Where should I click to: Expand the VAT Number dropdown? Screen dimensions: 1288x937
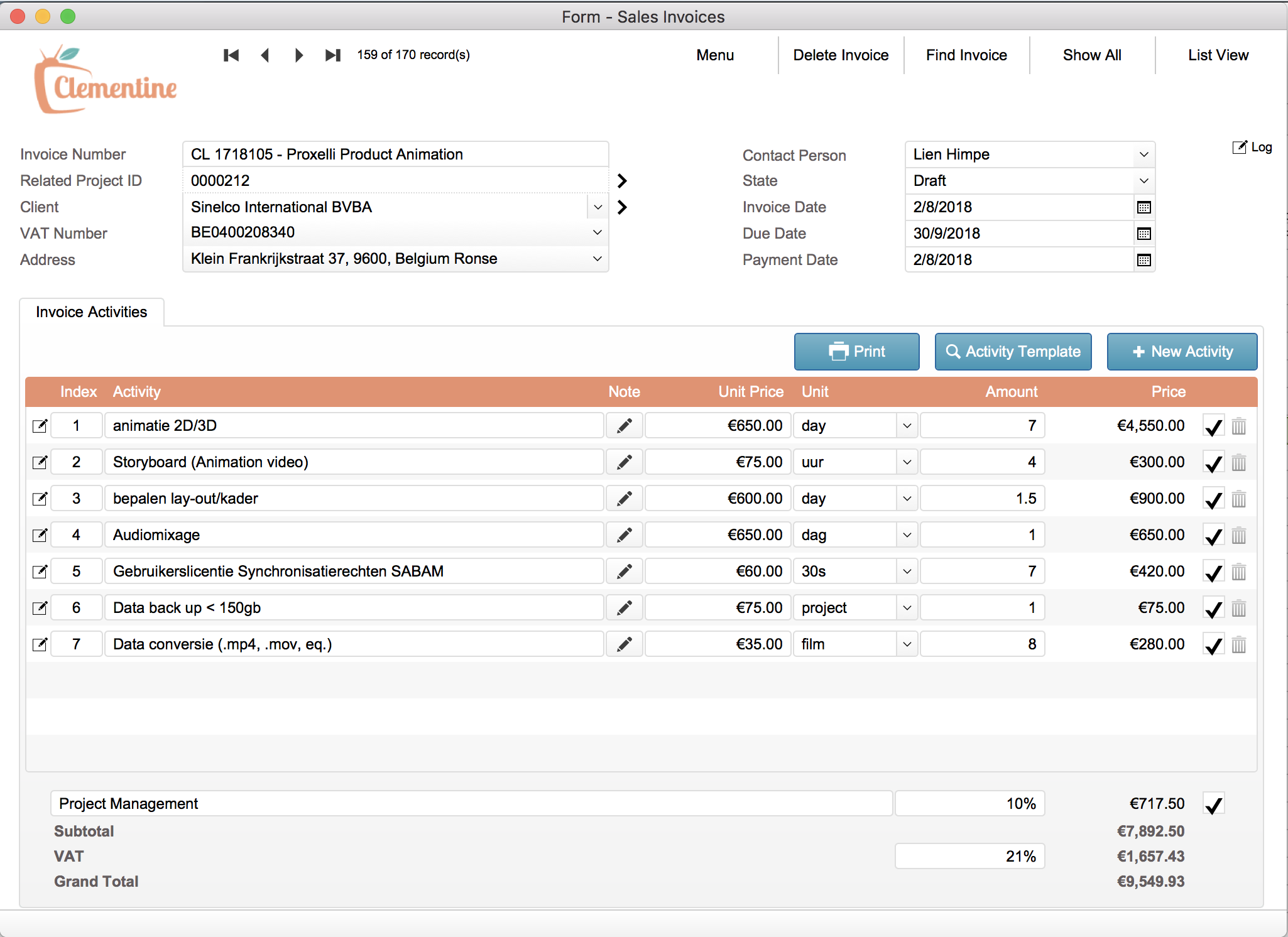[x=598, y=232]
